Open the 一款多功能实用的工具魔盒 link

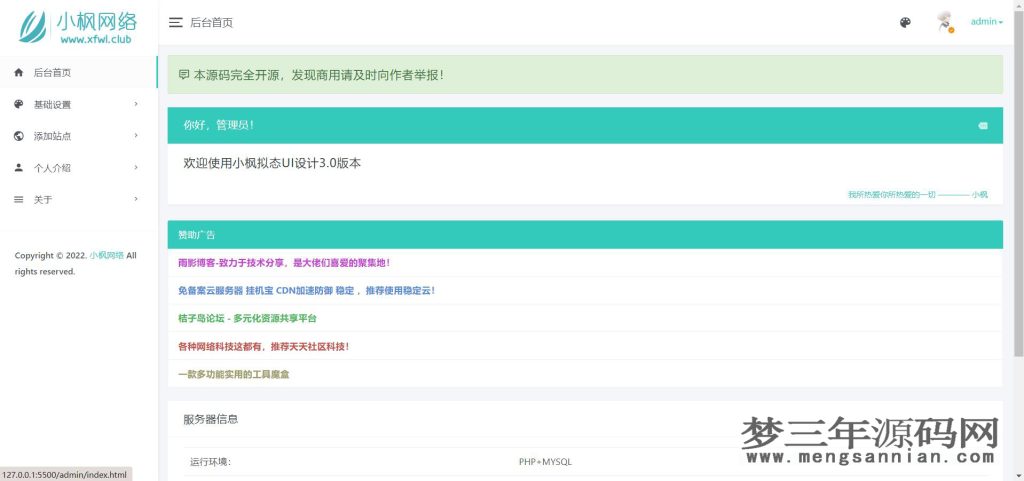tap(234, 375)
